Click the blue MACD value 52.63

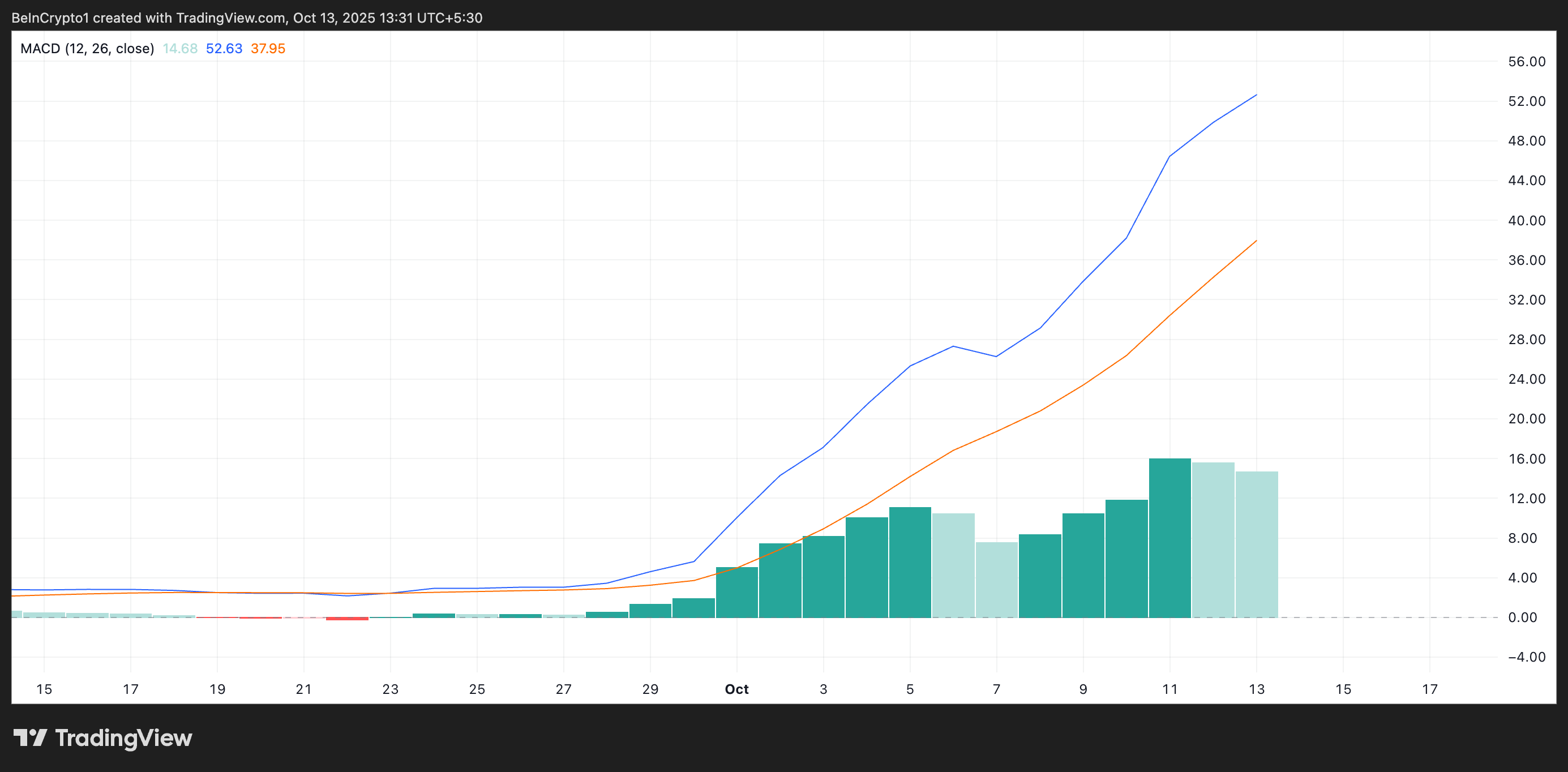tap(224, 49)
